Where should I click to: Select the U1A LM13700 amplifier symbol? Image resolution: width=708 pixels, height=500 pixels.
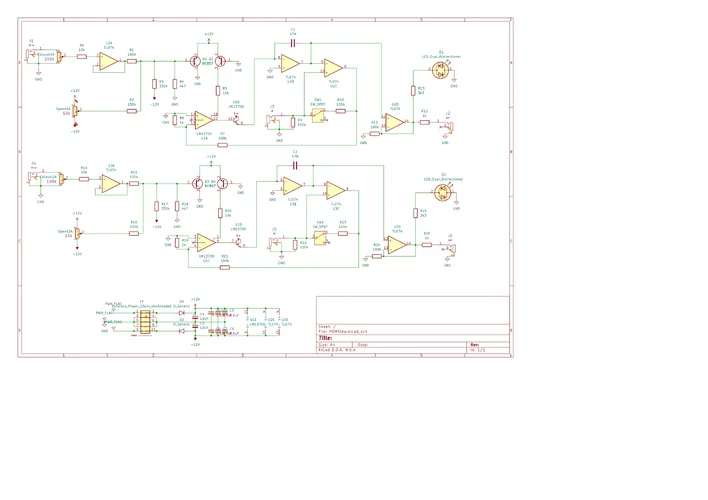tap(204, 120)
